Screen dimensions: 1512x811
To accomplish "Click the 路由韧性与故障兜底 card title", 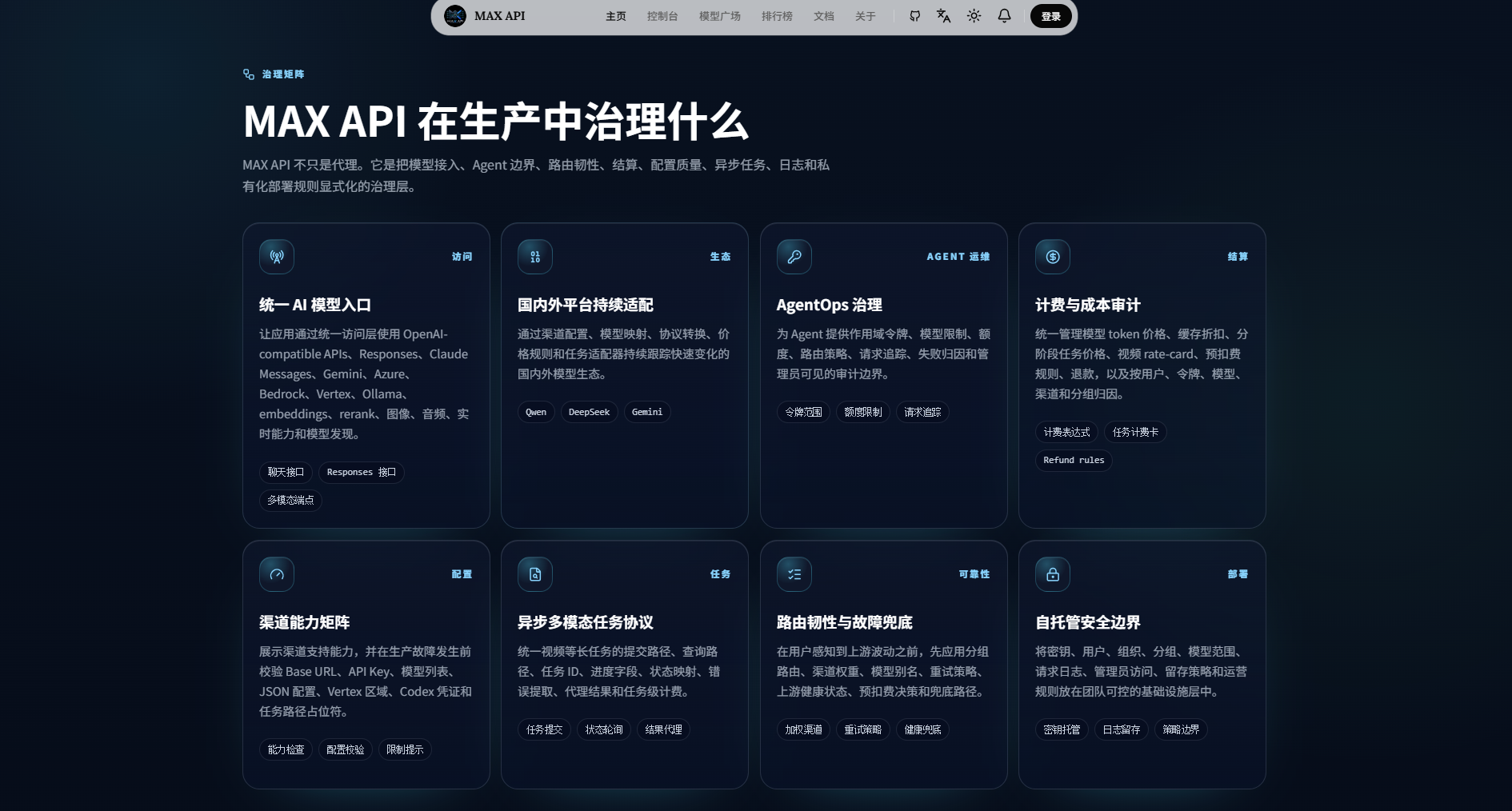I will point(845,623).
